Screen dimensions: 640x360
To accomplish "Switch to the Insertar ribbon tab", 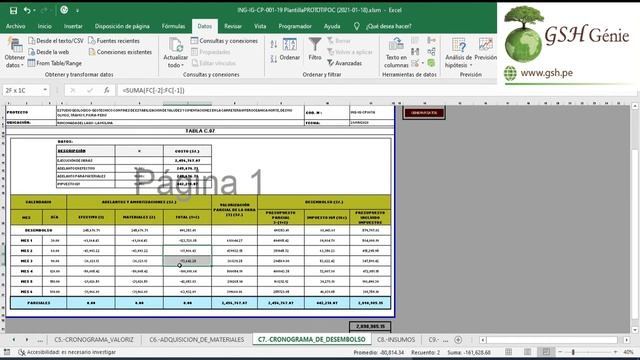I will [73, 26].
